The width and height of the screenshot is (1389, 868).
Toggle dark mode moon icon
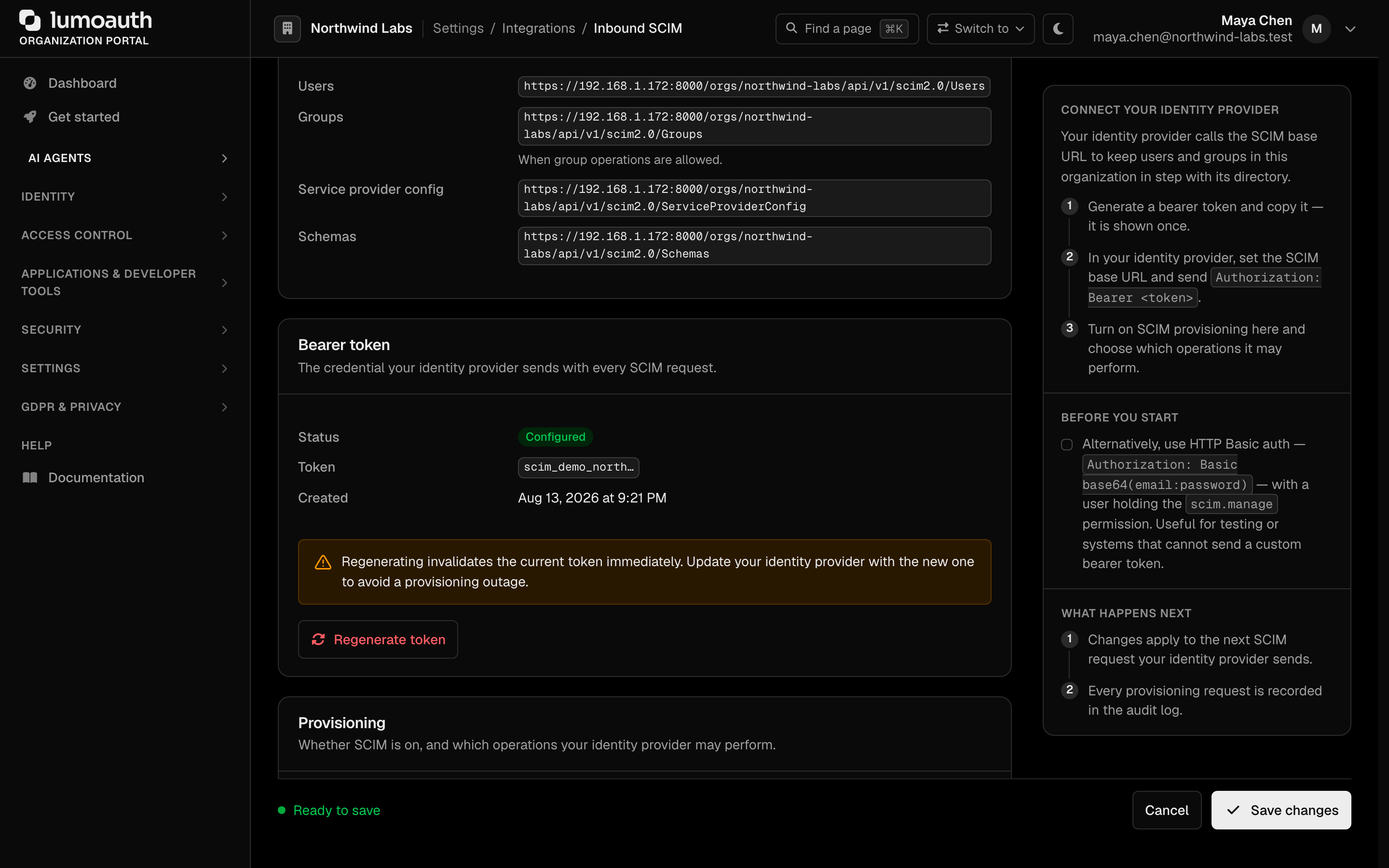click(1058, 28)
